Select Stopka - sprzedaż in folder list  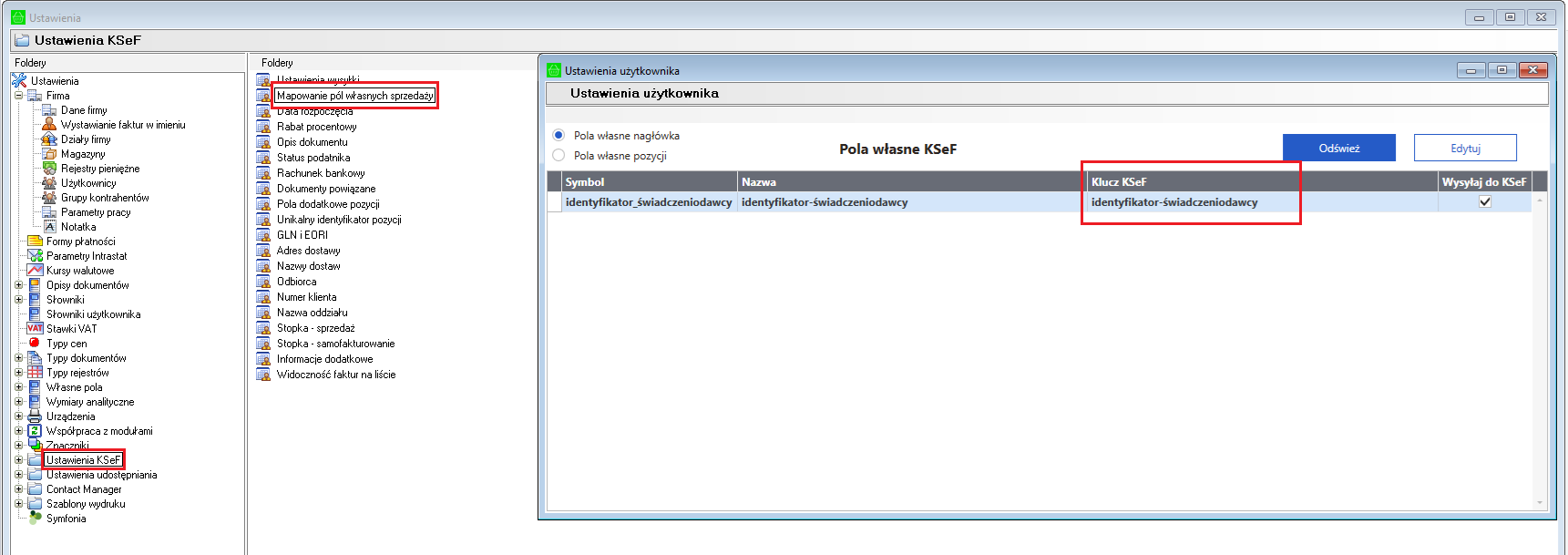pos(316,328)
